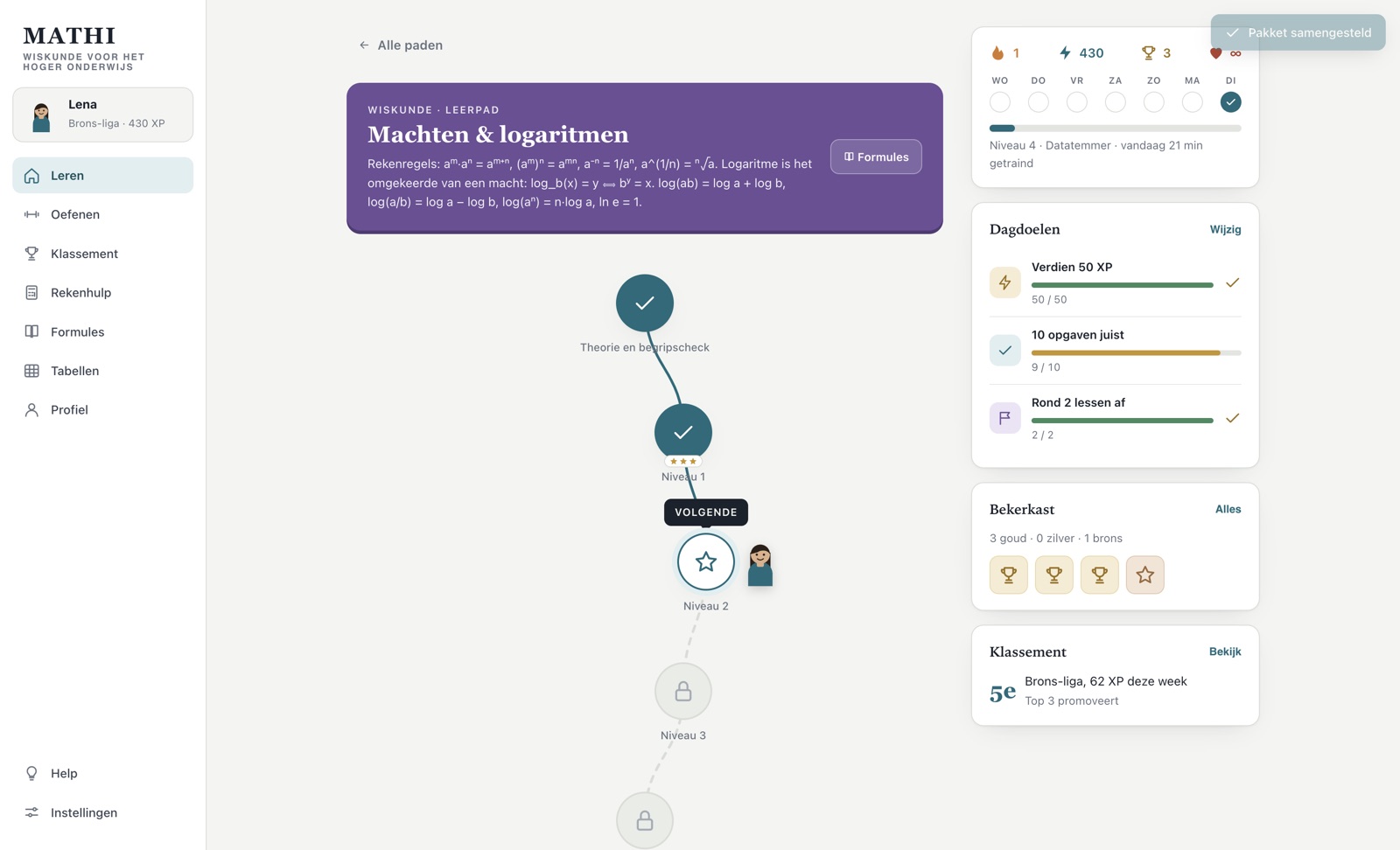Image resolution: width=1400 pixels, height=850 pixels.
Task: Click the grid icon next to Tabellen
Action: coord(31,371)
